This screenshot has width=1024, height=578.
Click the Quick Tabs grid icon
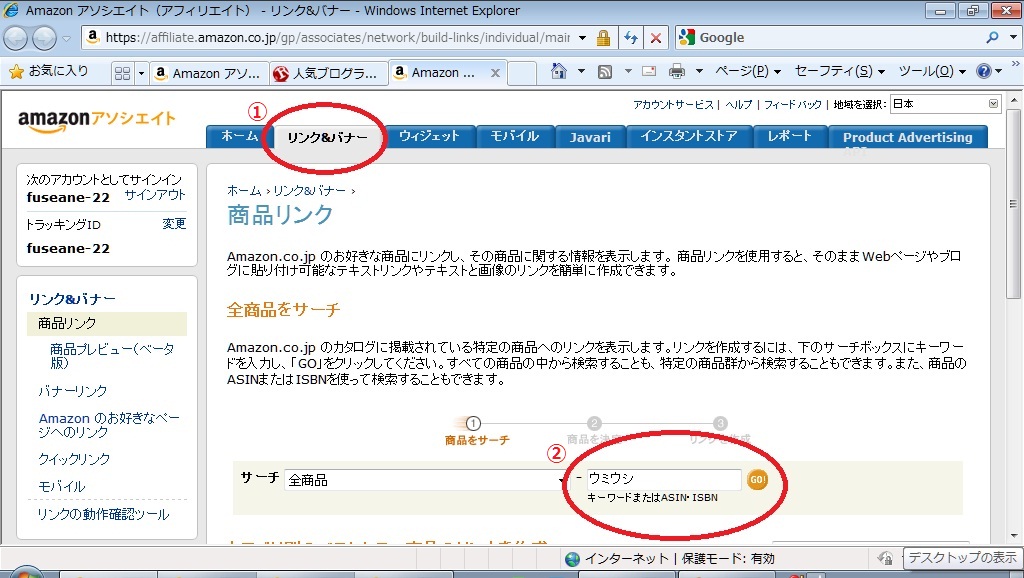[x=122, y=73]
